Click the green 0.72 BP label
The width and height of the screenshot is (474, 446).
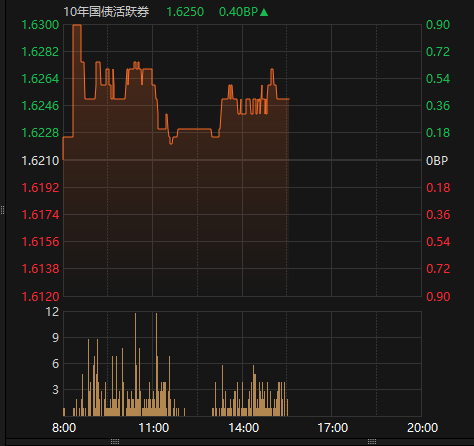point(438,52)
